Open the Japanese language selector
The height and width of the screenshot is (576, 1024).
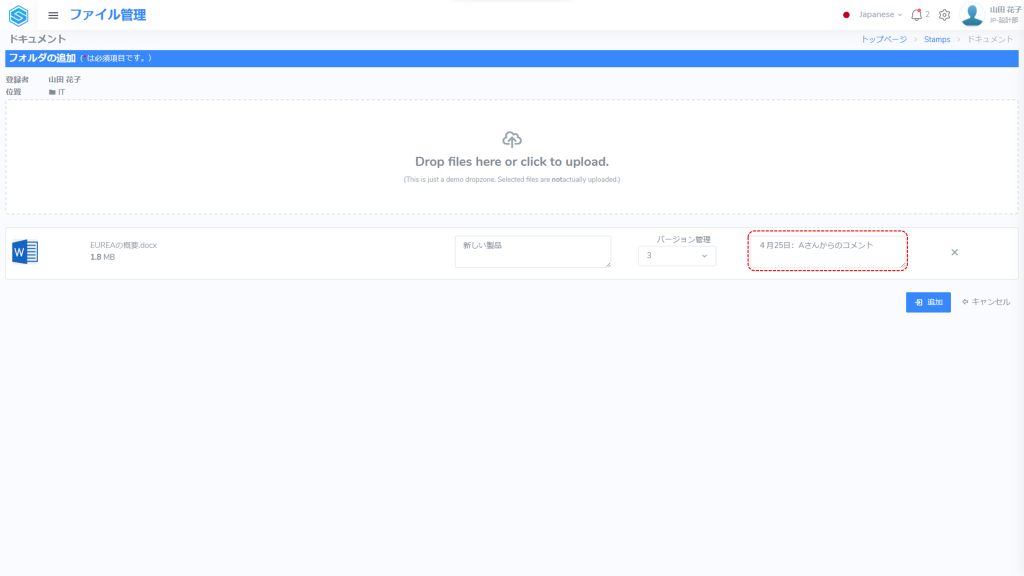873,15
